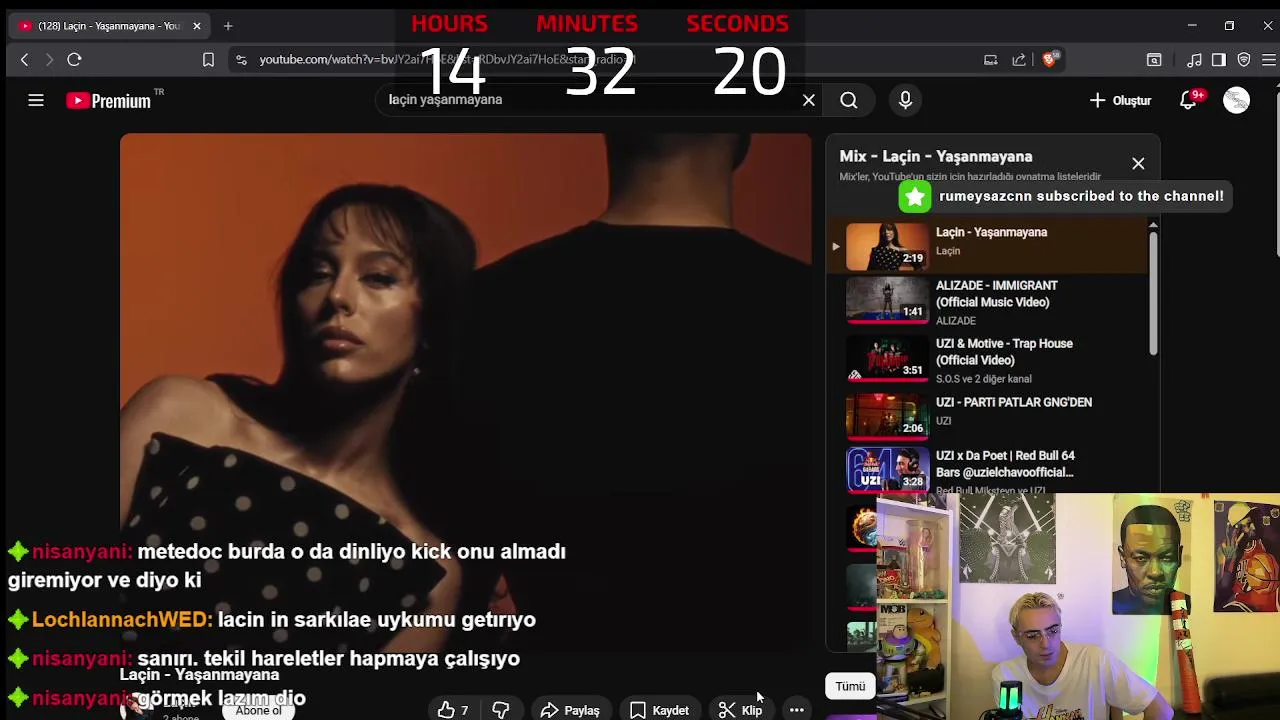
Task: Toggle the browser sidebar panel icon
Action: [x=1218, y=60]
